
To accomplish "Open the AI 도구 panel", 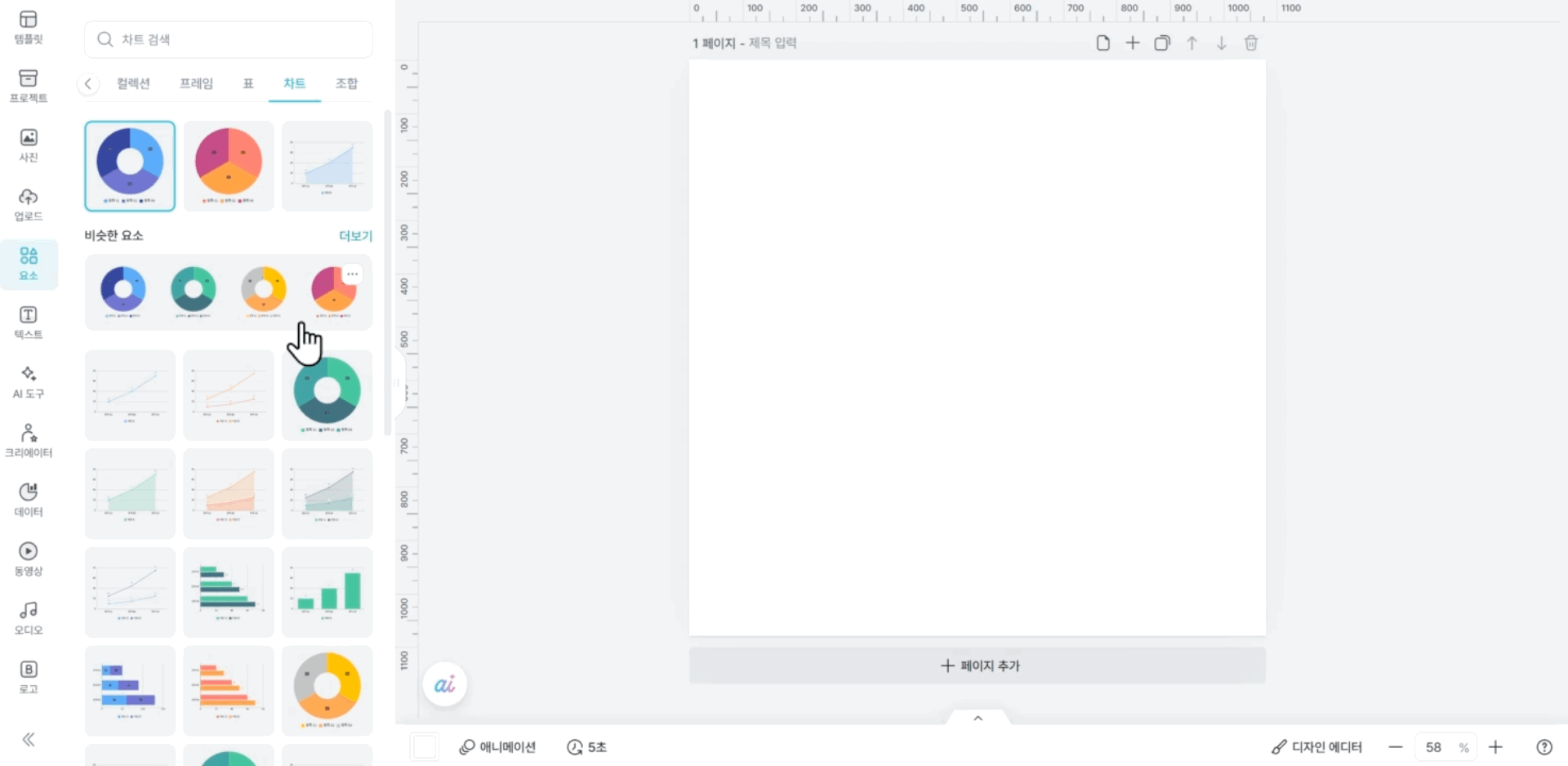I will point(29,382).
